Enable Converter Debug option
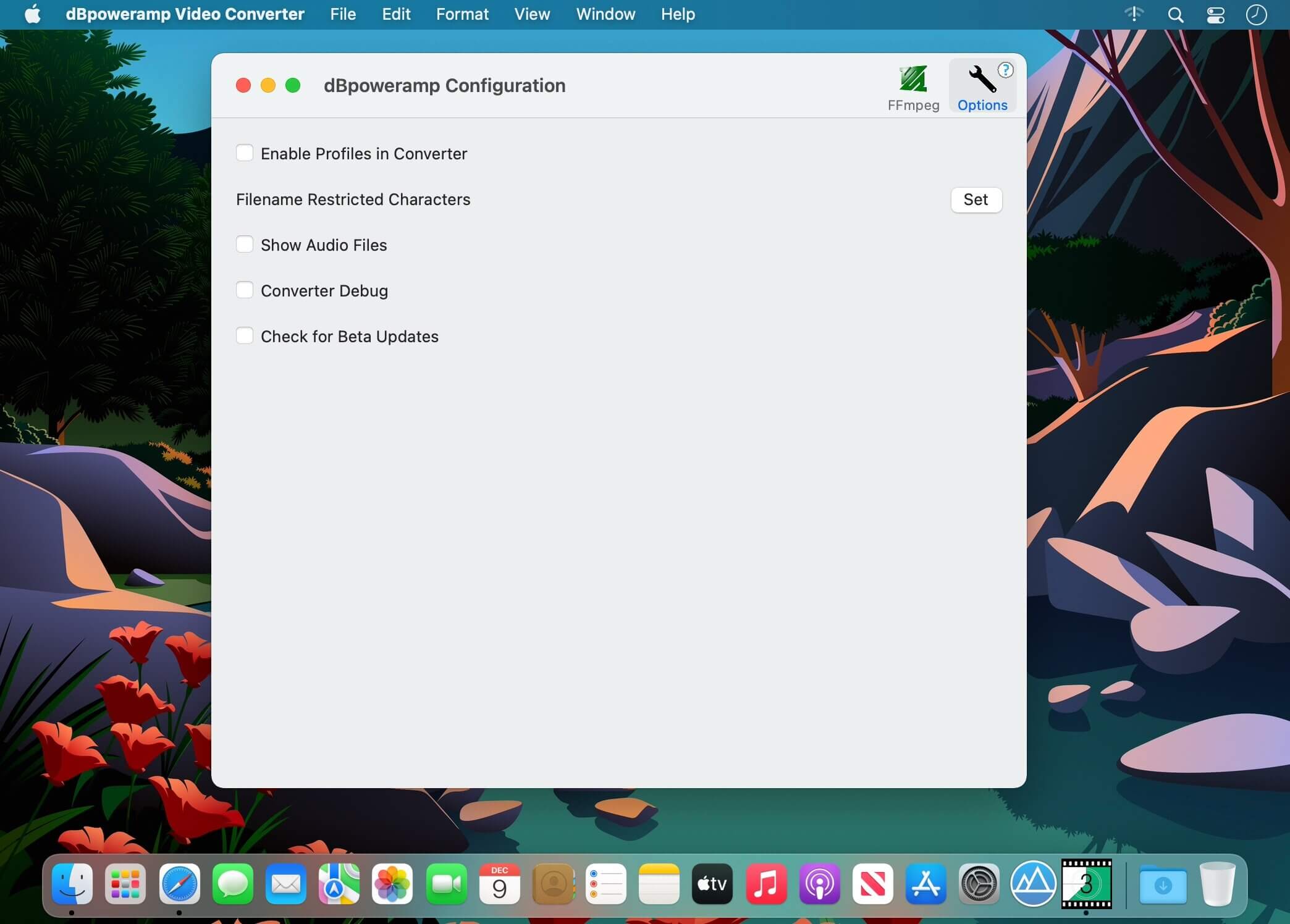Image resolution: width=1290 pixels, height=924 pixels. click(x=245, y=290)
